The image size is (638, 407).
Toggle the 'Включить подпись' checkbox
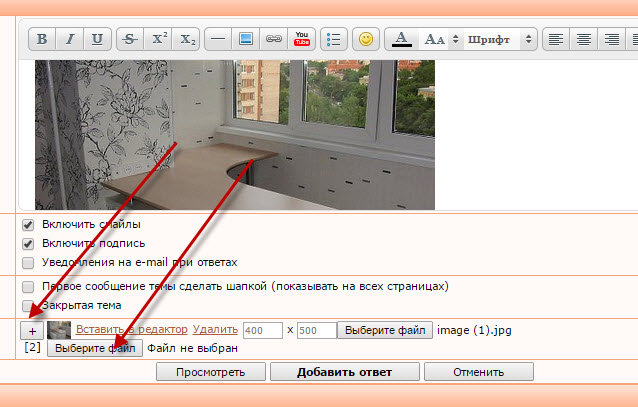pos(28,243)
